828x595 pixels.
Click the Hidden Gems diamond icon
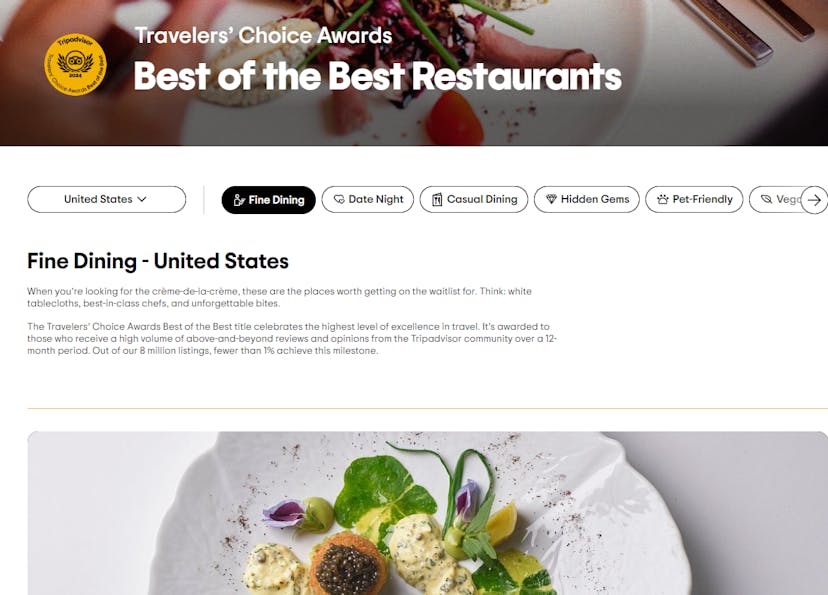coord(551,199)
